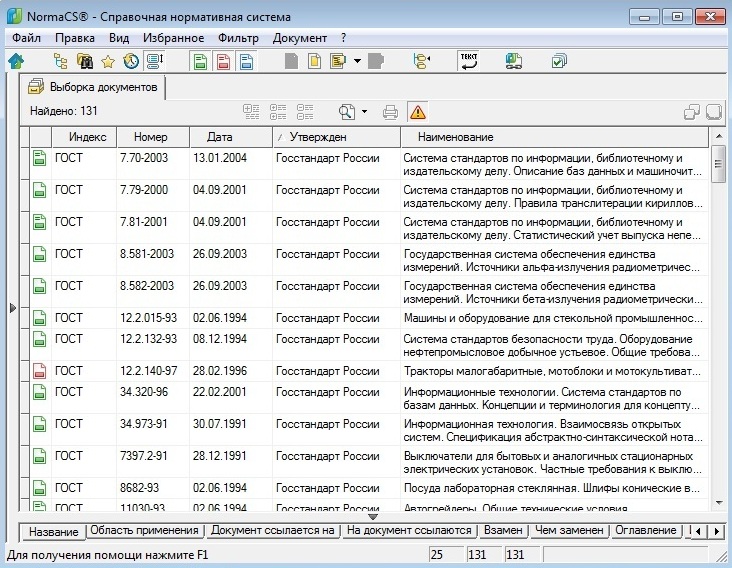This screenshot has height=568, width=732.
Task: Click the tree navigation arrow icon
Action: [x=422, y=61]
